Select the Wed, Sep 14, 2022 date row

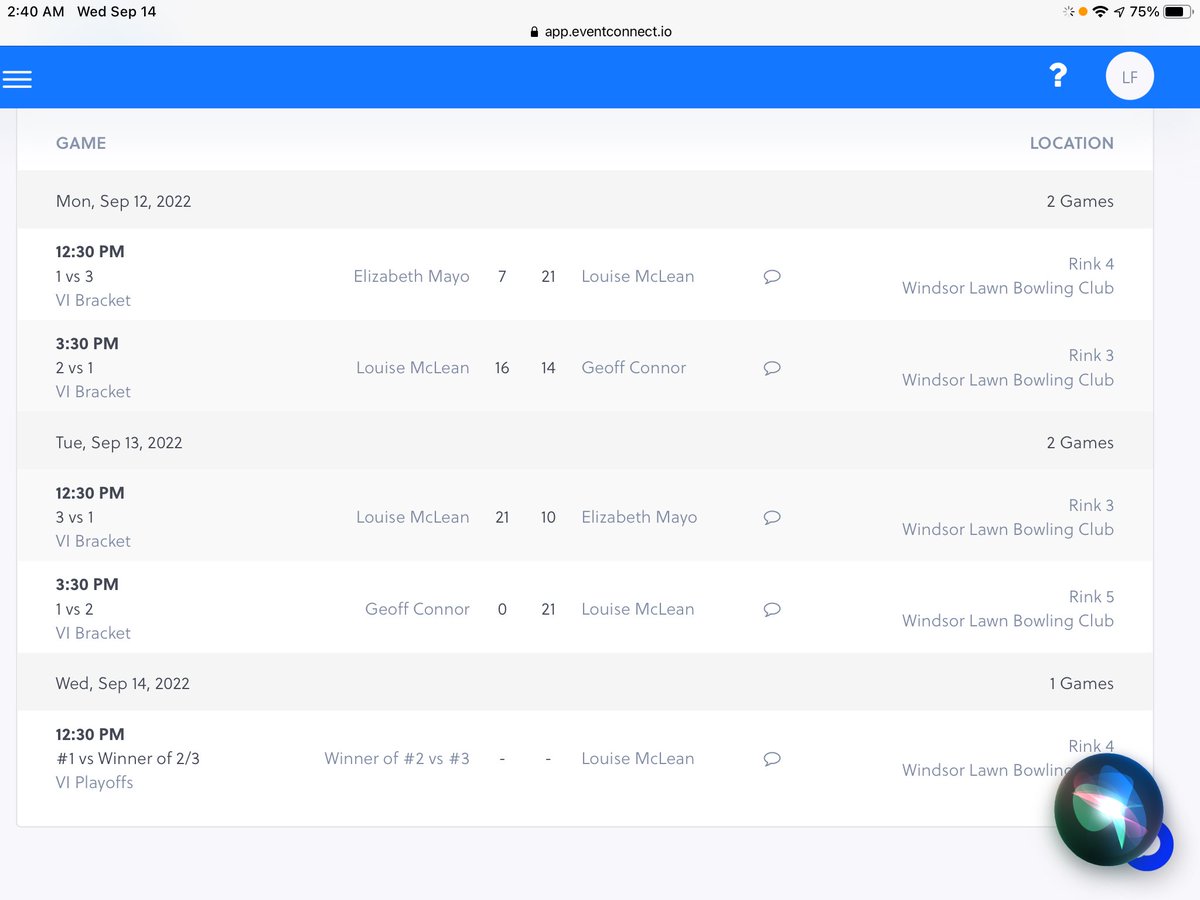(x=585, y=683)
